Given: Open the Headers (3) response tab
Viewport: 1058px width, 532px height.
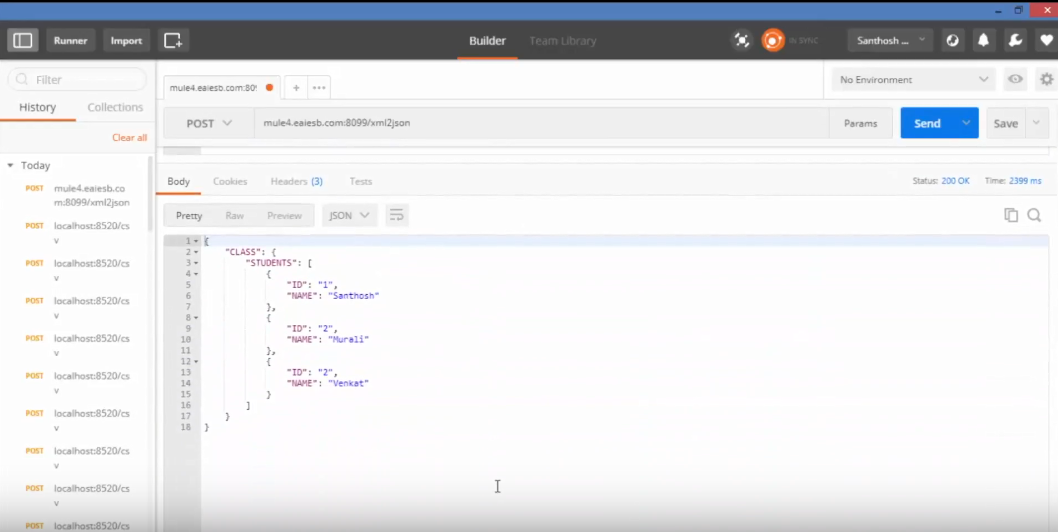Looking at the screenshot, I should click(296, 181).
